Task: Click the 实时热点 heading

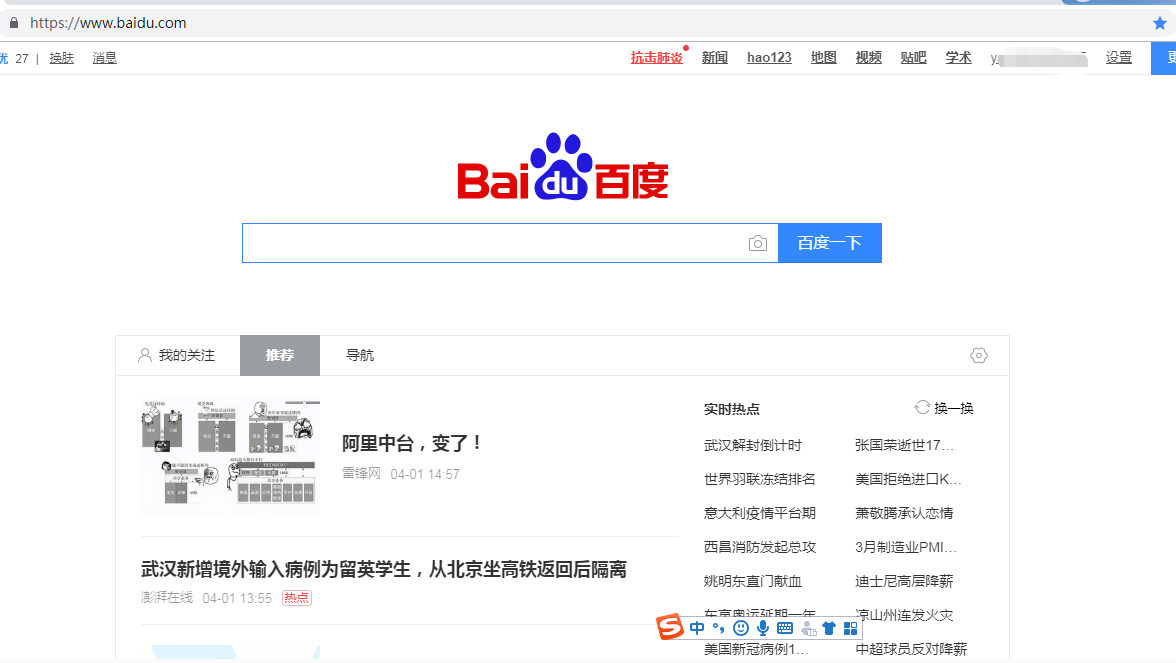Action: coord(732,409)
